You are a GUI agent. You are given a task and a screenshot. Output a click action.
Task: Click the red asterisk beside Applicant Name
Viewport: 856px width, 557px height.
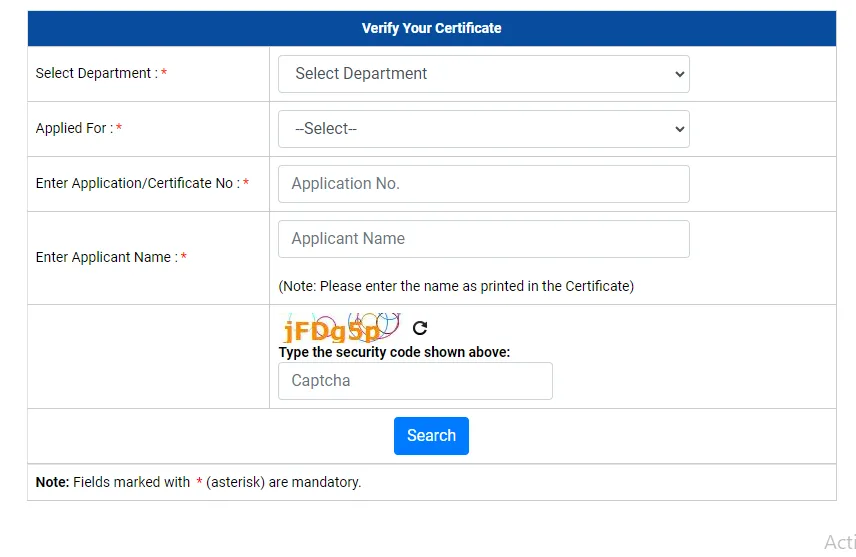pyautogui.click(x=184, y=258)
